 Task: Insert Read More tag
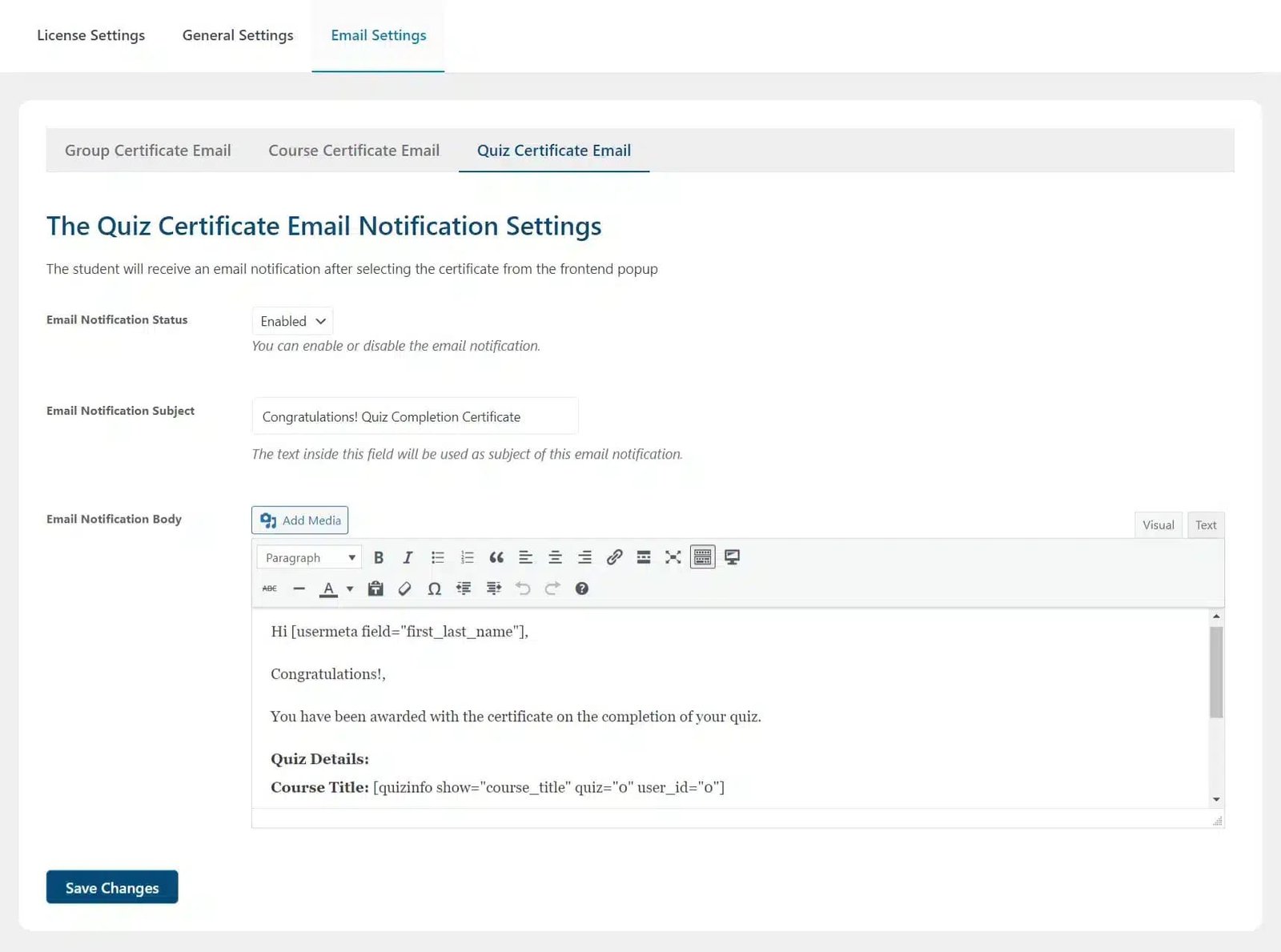point(644,557)
